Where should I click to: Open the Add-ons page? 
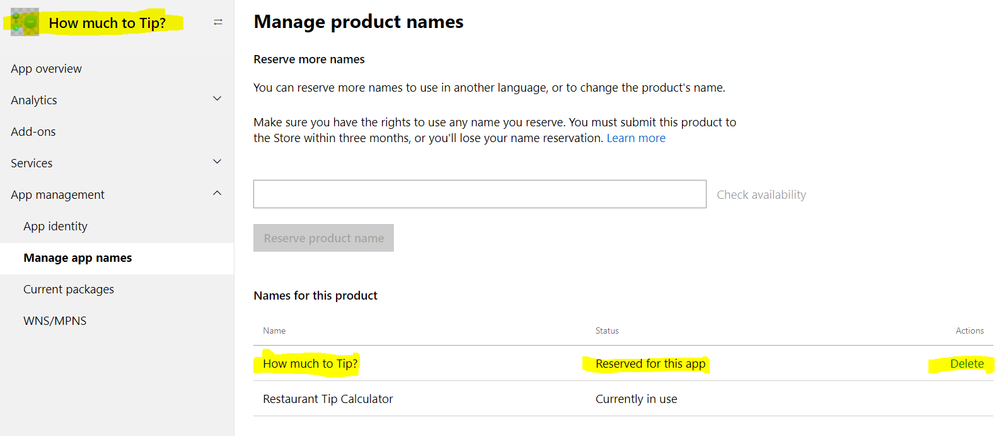[33, 132]
